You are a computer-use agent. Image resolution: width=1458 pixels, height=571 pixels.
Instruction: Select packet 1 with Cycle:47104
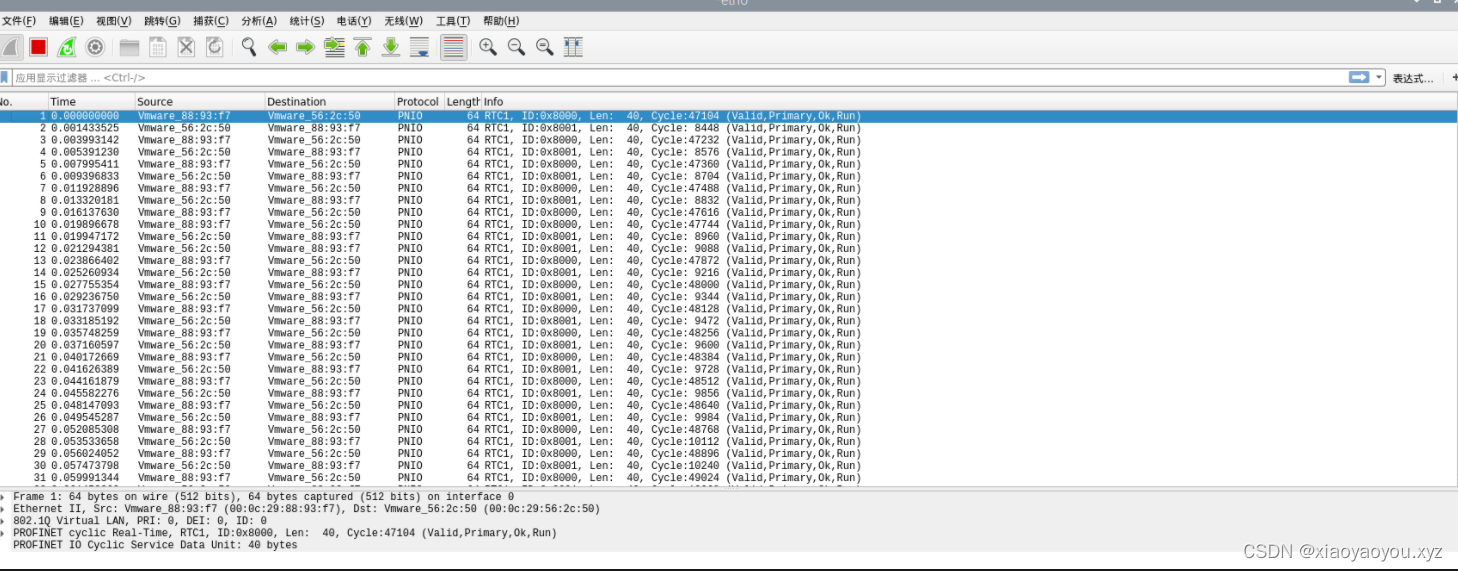[x=729, y=116]
